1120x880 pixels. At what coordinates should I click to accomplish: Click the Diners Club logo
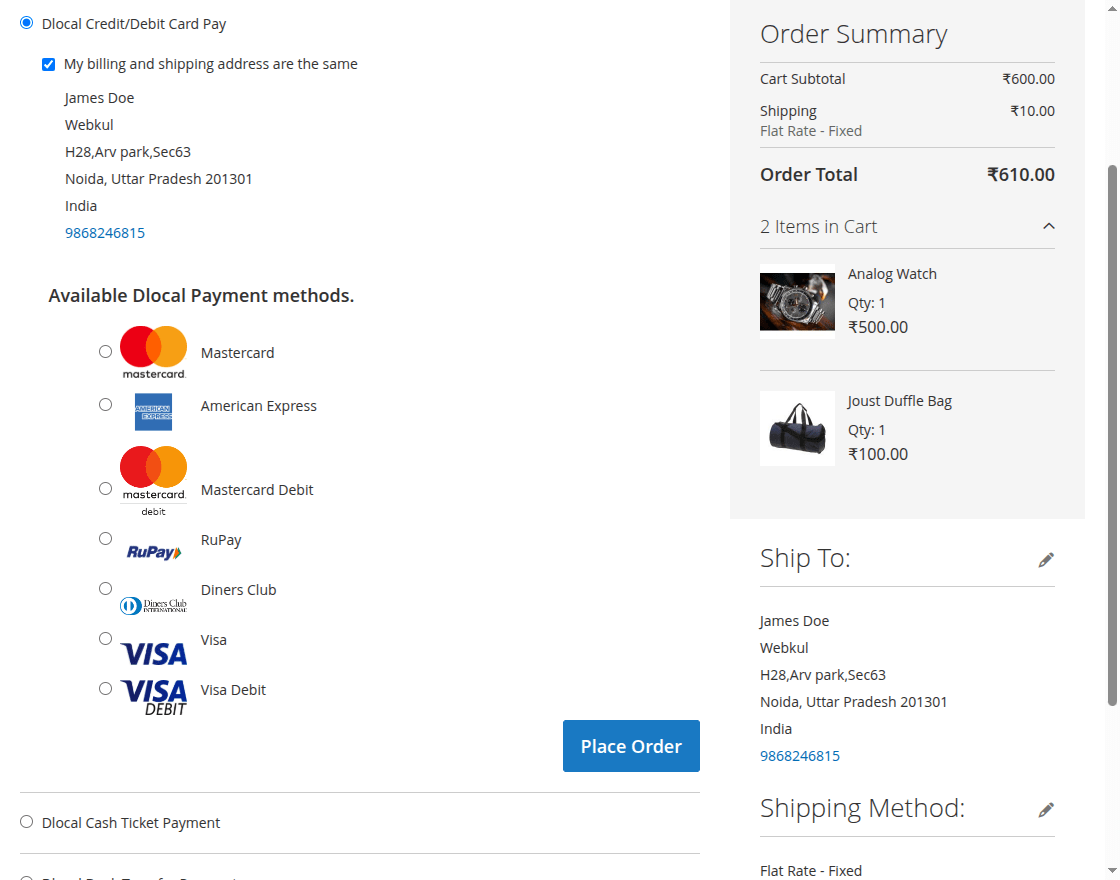153,604
